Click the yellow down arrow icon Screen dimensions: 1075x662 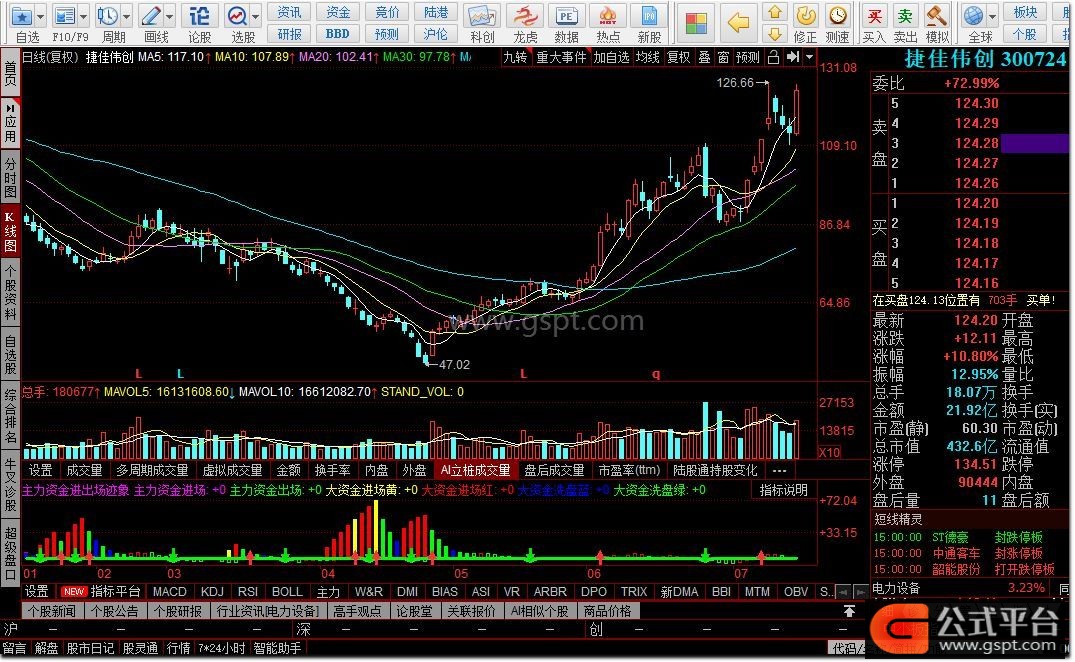point(775,34)
